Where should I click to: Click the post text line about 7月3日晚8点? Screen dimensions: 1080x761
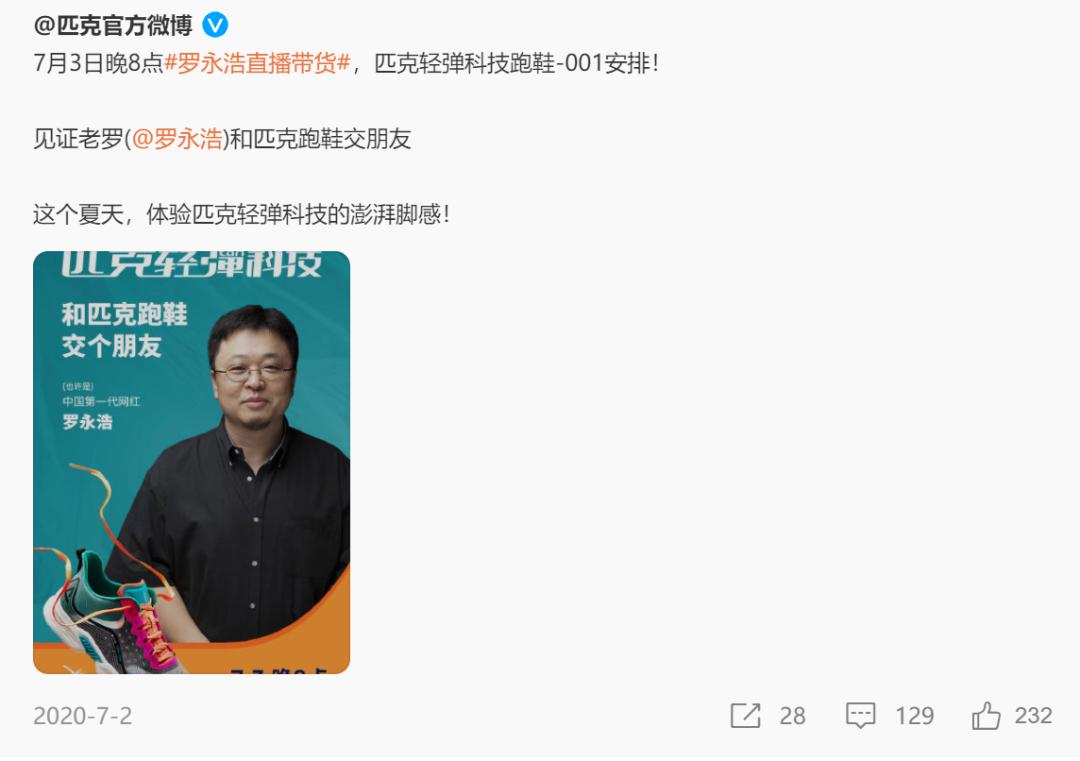346,63
